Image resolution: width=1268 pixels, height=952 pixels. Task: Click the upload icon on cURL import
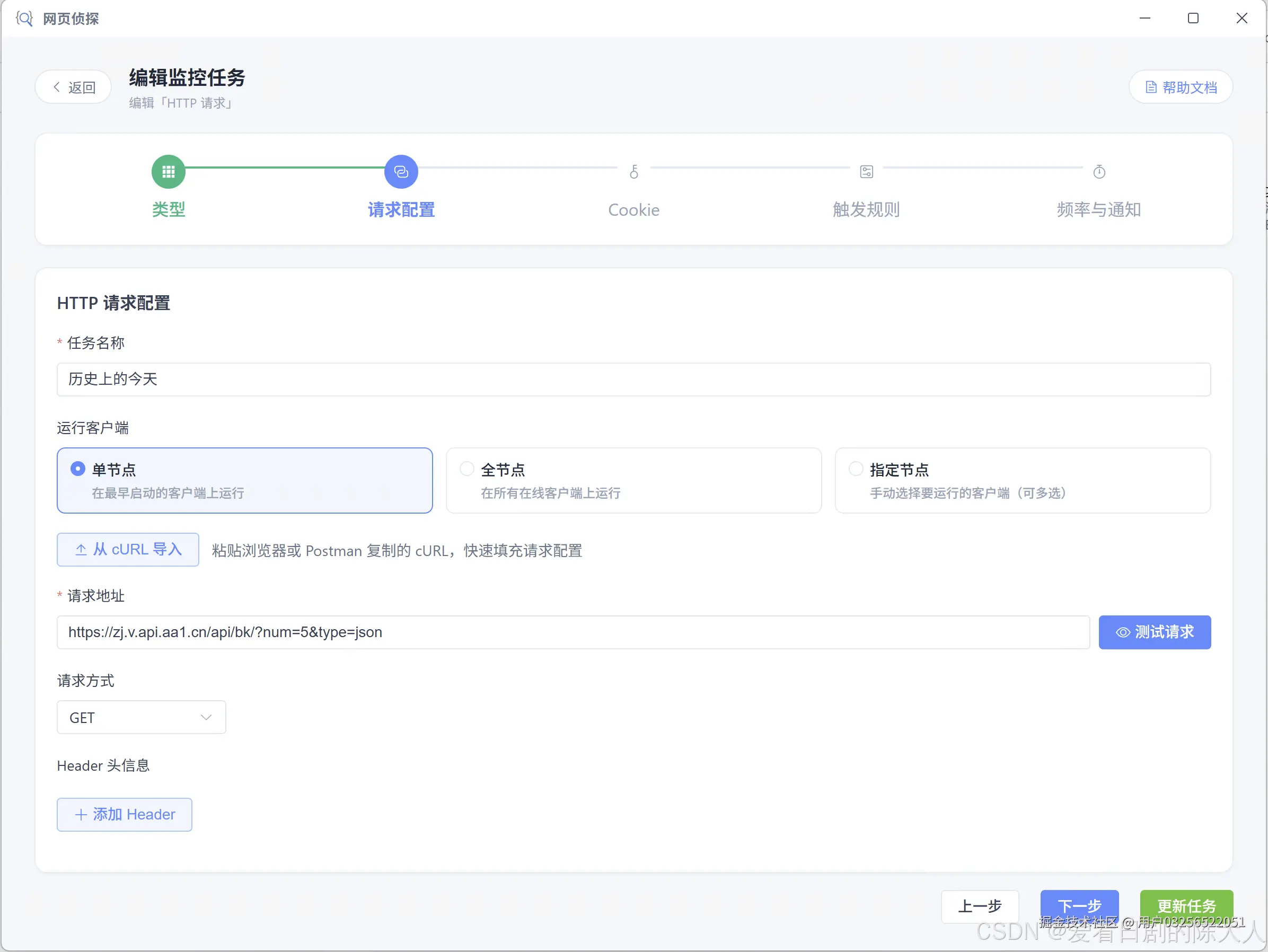(x=81, y=550)
